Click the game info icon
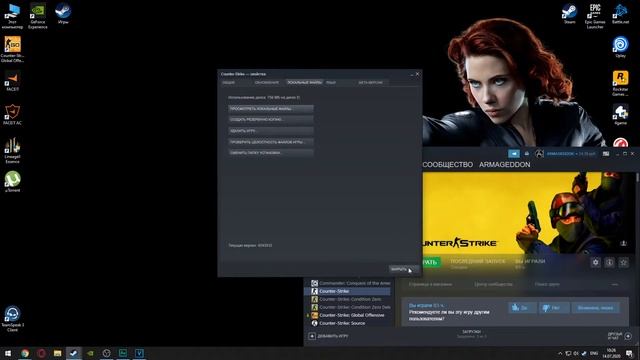Screen dimensions: 640x360 point(609,262)
